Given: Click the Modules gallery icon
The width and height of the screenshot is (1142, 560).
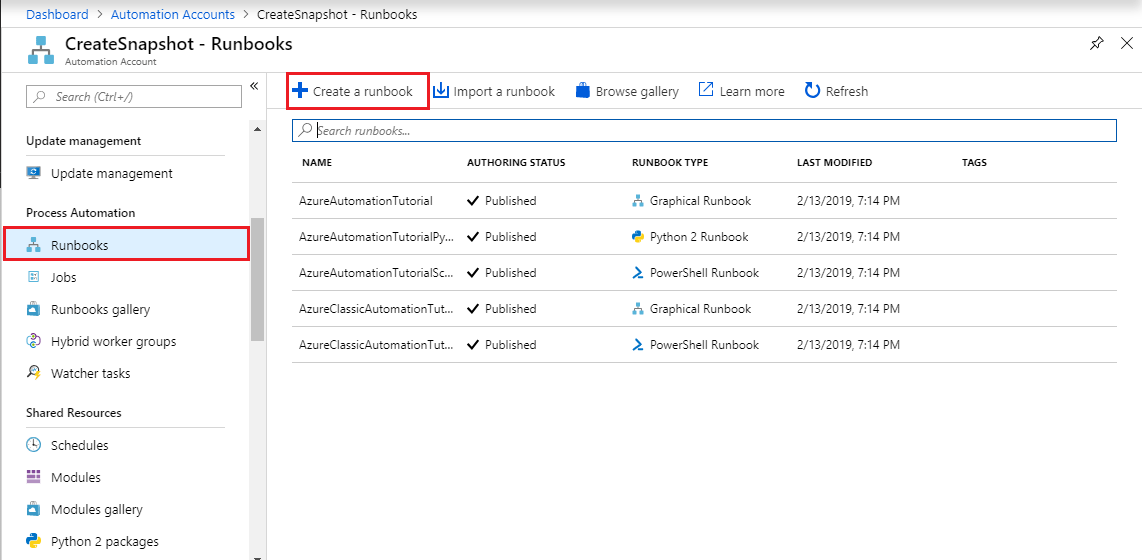Looking at the screenshot, I should (34, 509).
